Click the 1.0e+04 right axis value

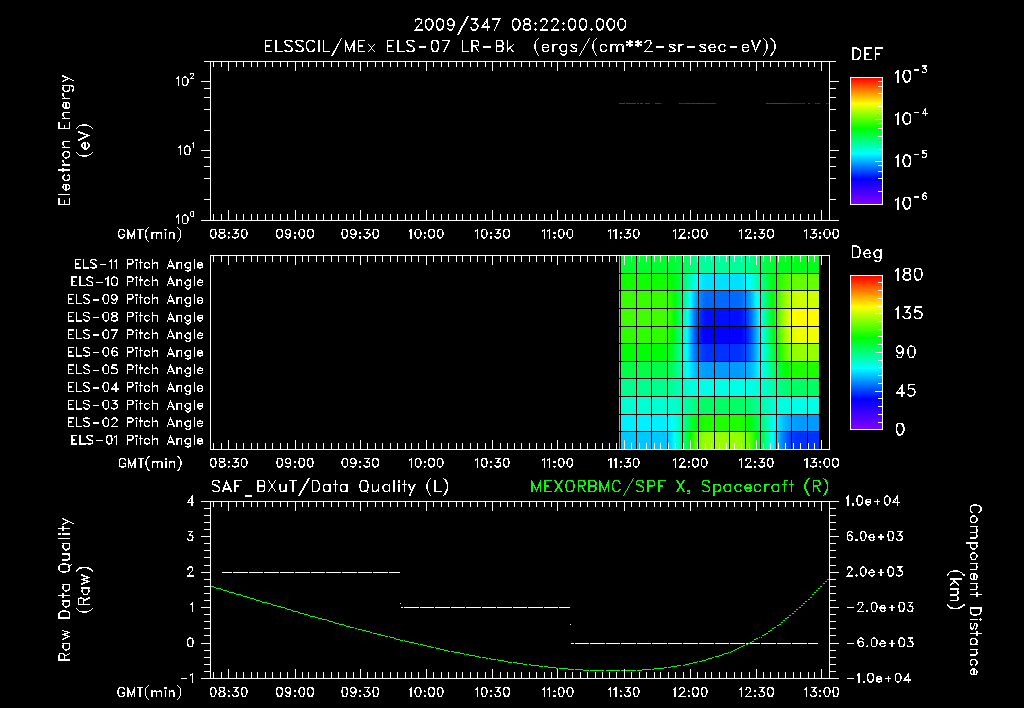coord(872,501)
